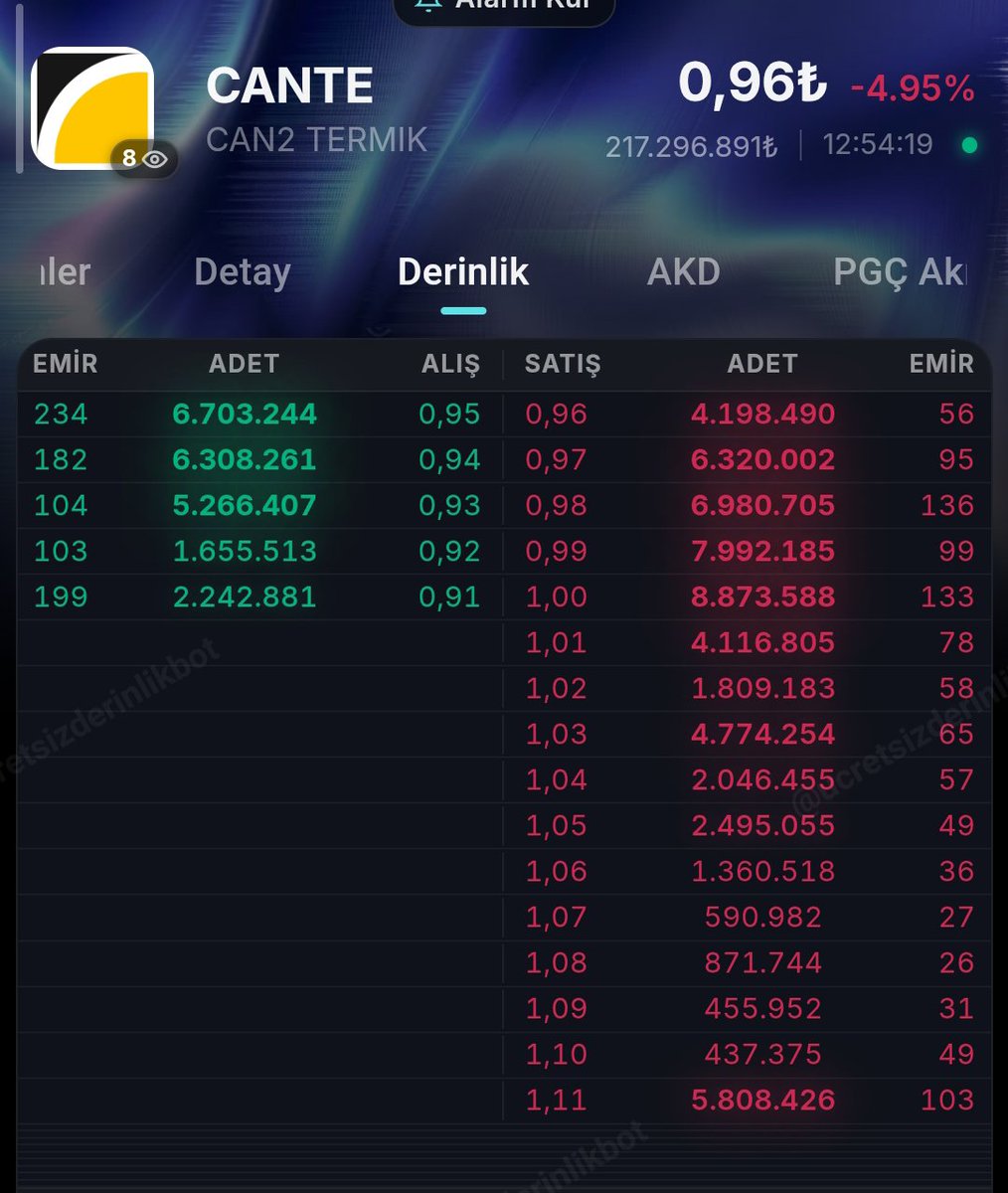
Task: Select buy quantity 2.242.881
Action: 245,596
